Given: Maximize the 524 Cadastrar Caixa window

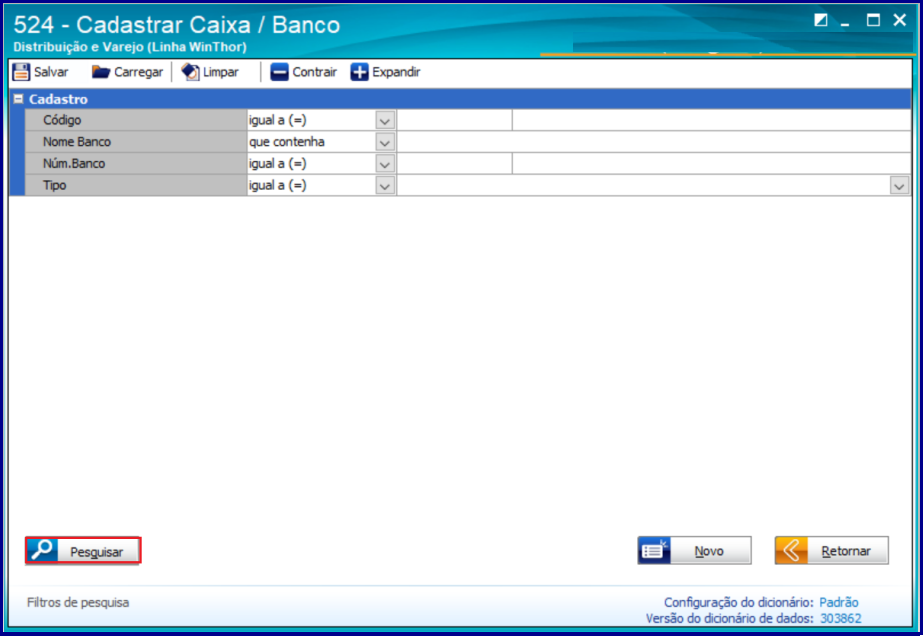Looking at the screenshot, I should [873, 21].
